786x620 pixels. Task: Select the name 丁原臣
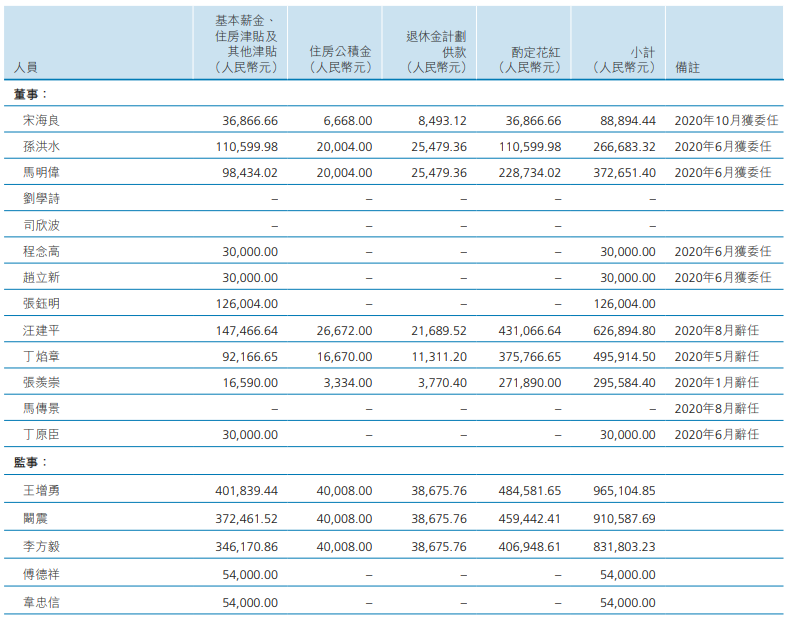click(41, 434)
